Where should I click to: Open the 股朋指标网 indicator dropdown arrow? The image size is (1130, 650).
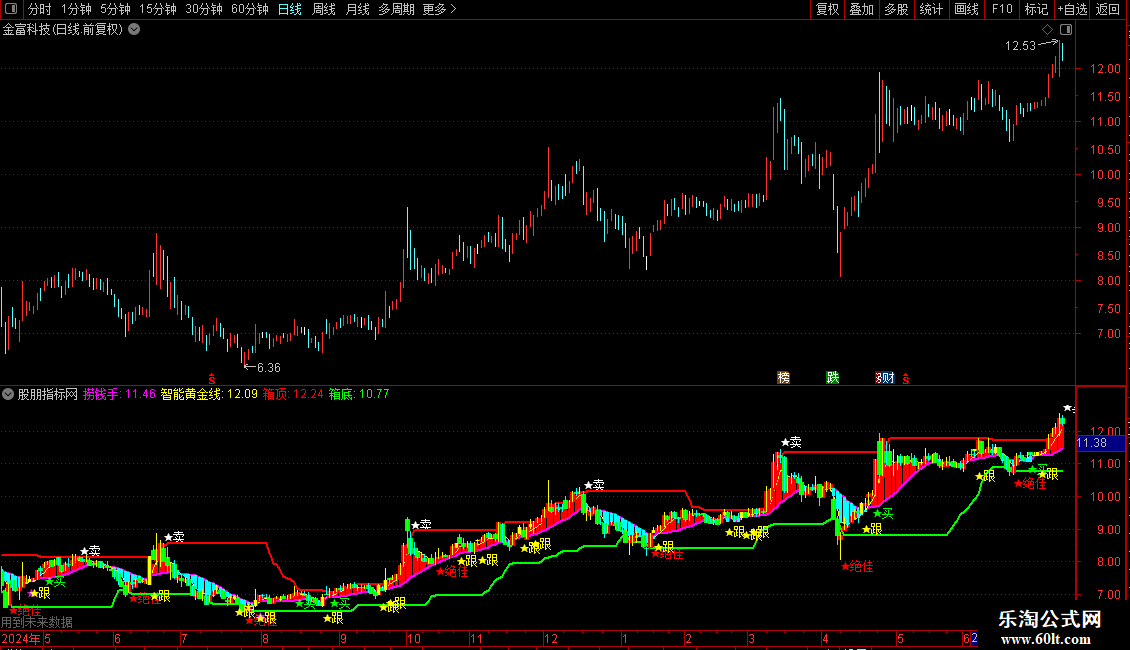point(8,394)
